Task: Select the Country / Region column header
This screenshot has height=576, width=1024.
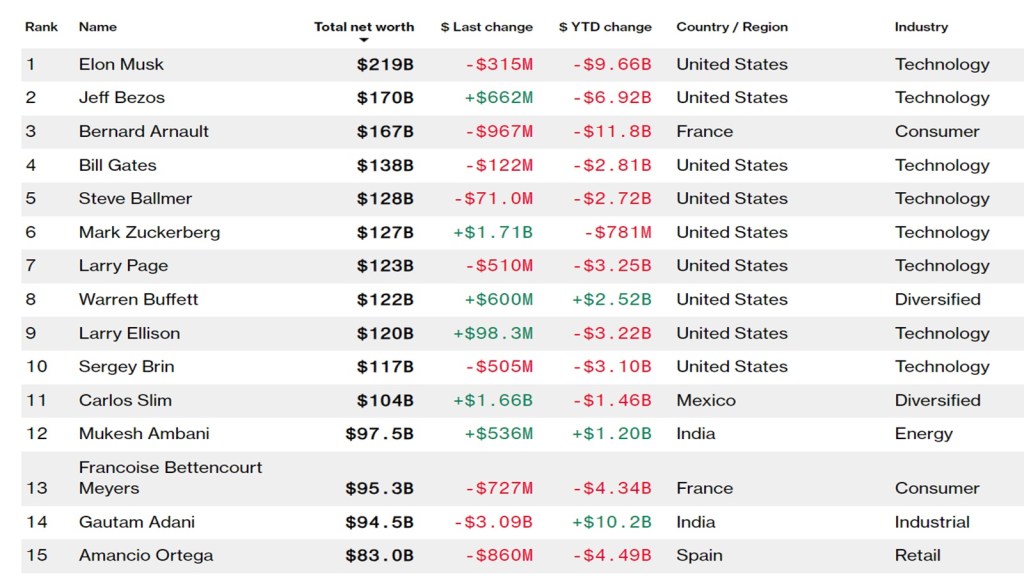Action: tap(732, 27)
